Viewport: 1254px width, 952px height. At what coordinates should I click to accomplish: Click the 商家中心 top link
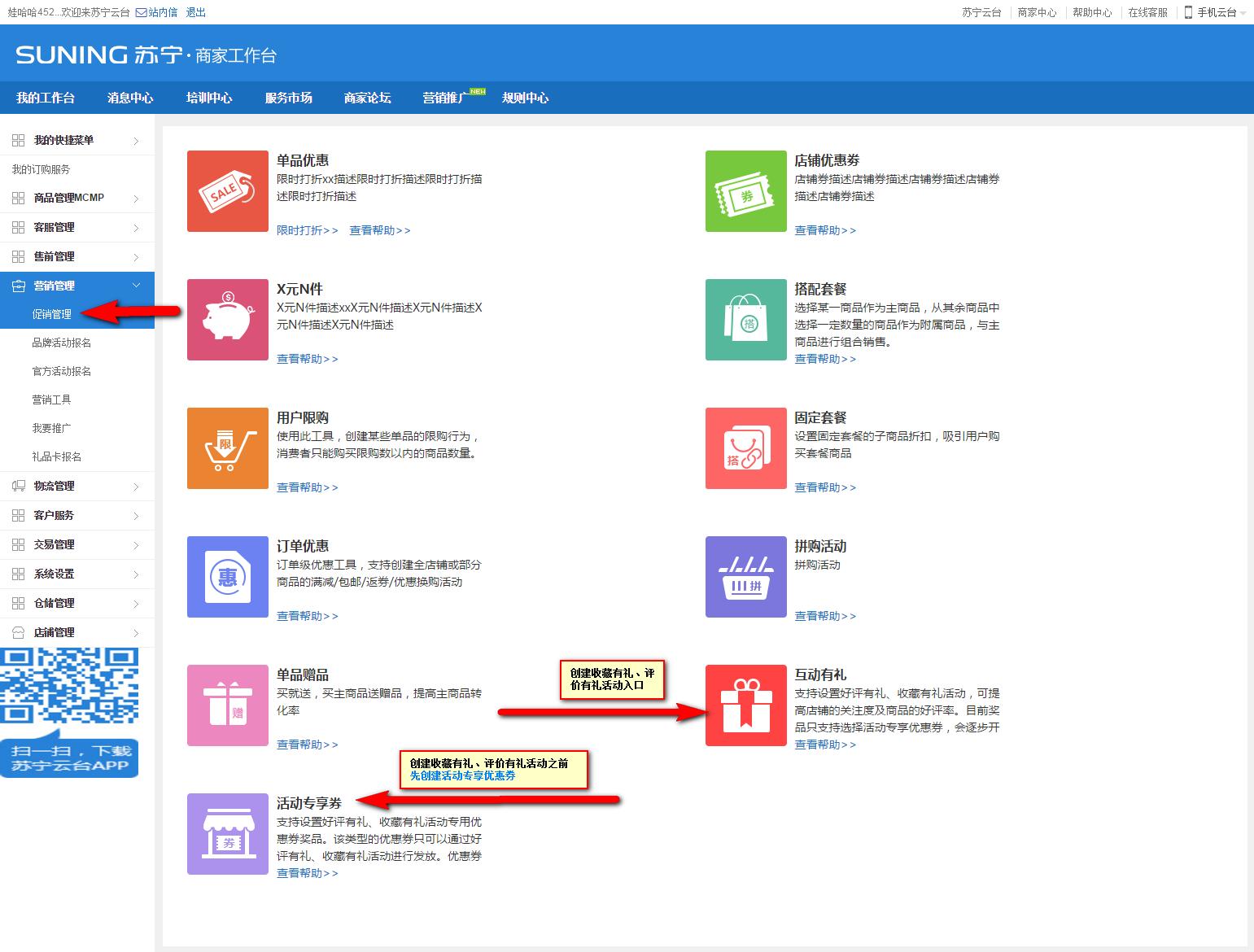[x=1038, y=12]
